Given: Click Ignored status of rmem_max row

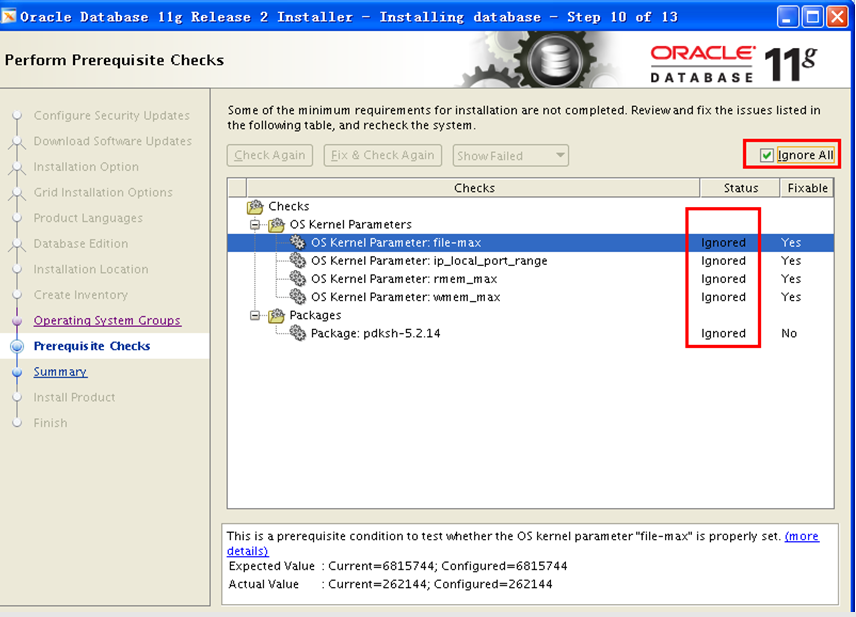Looking at the screenshot, I should coord(723,279).
